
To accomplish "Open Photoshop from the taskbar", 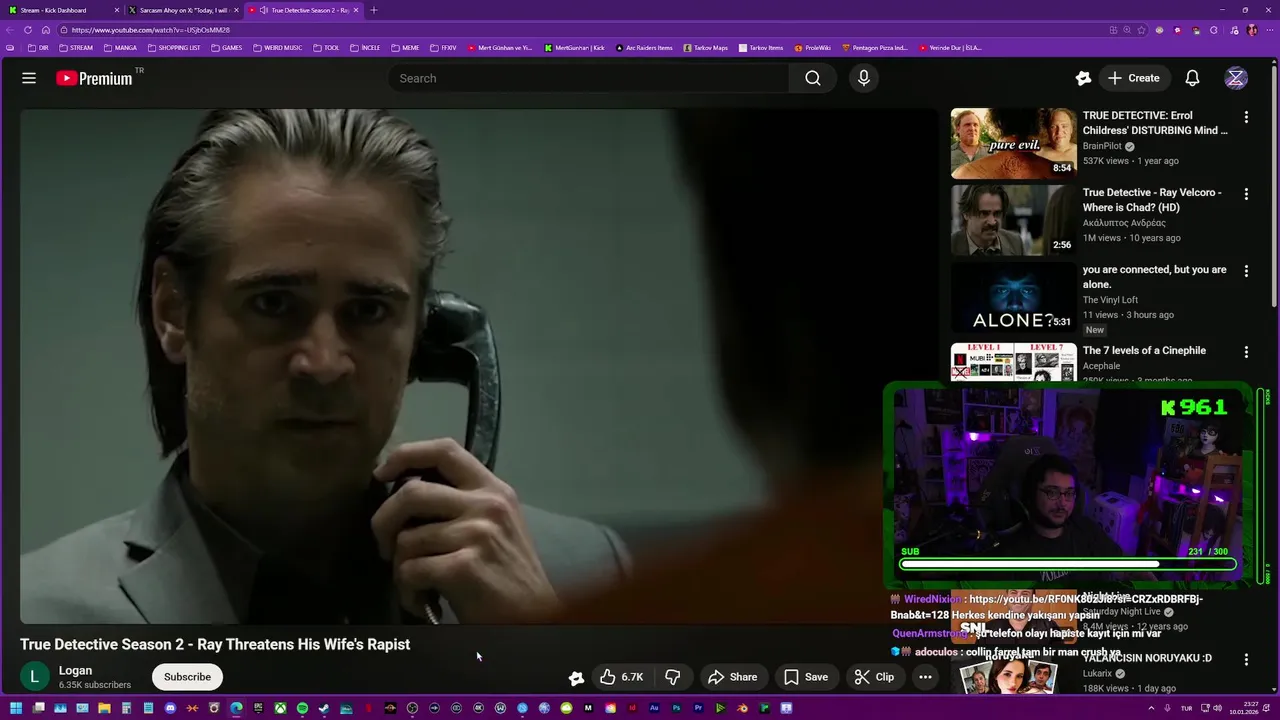I will [676, 708].
